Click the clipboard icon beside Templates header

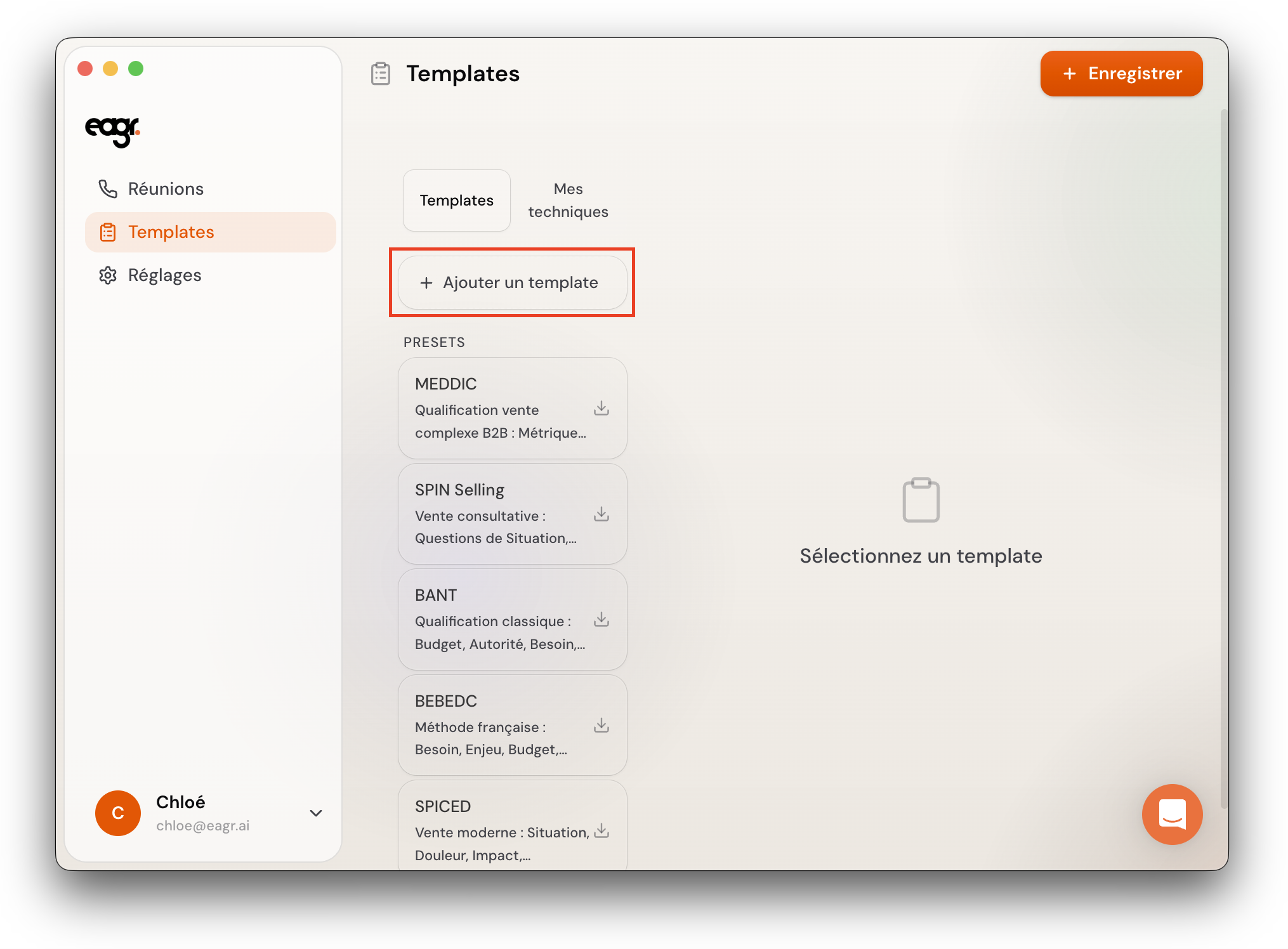pos(381,74)
